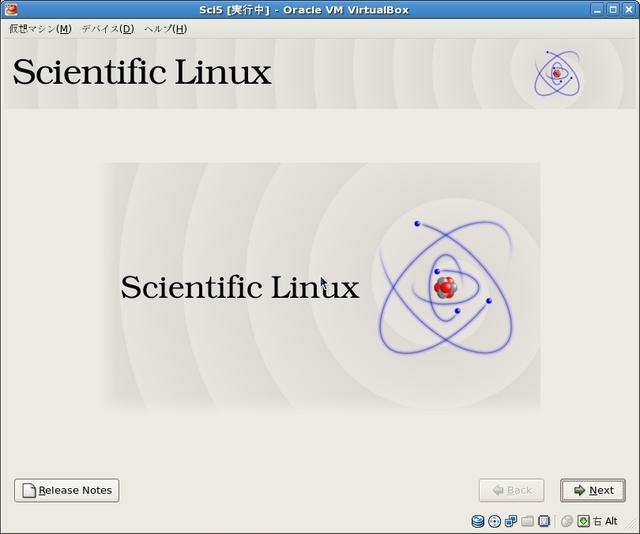Click the Release Notes button
Viewport: 640px width, 534px height.
[67, 490]
